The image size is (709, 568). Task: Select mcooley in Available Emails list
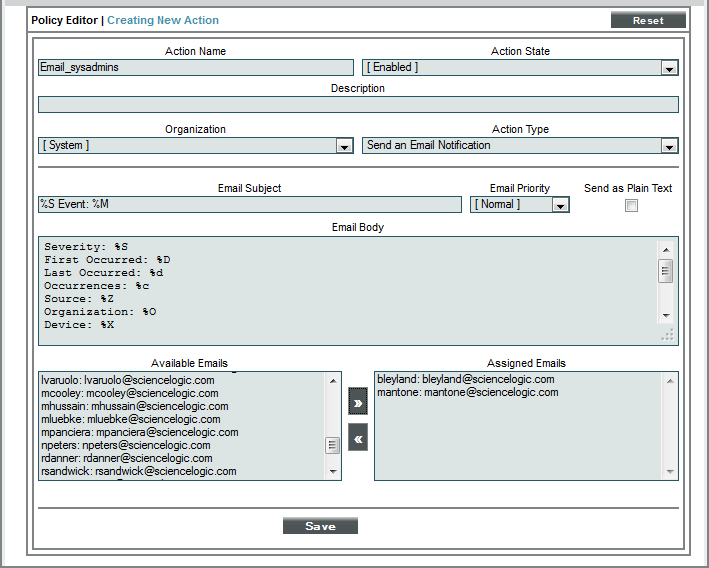click(129, 393)
